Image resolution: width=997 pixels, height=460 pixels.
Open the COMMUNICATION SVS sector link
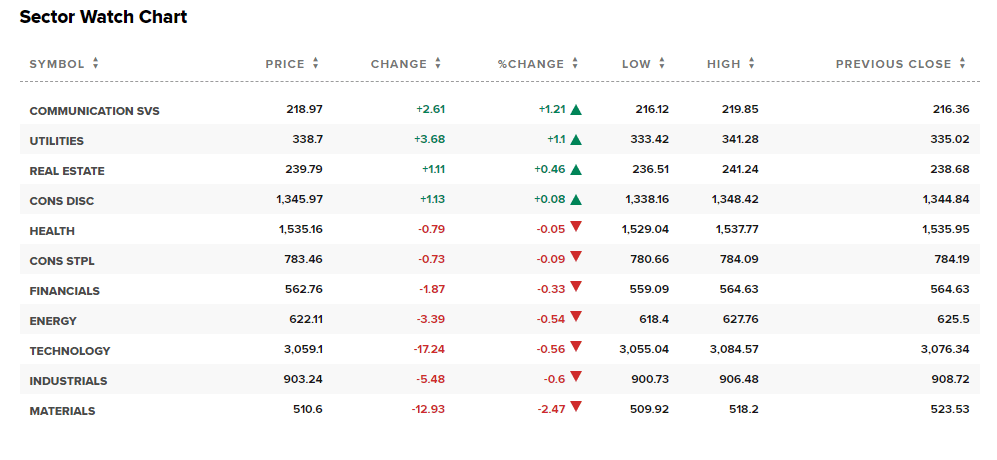(x=94, y=111)
